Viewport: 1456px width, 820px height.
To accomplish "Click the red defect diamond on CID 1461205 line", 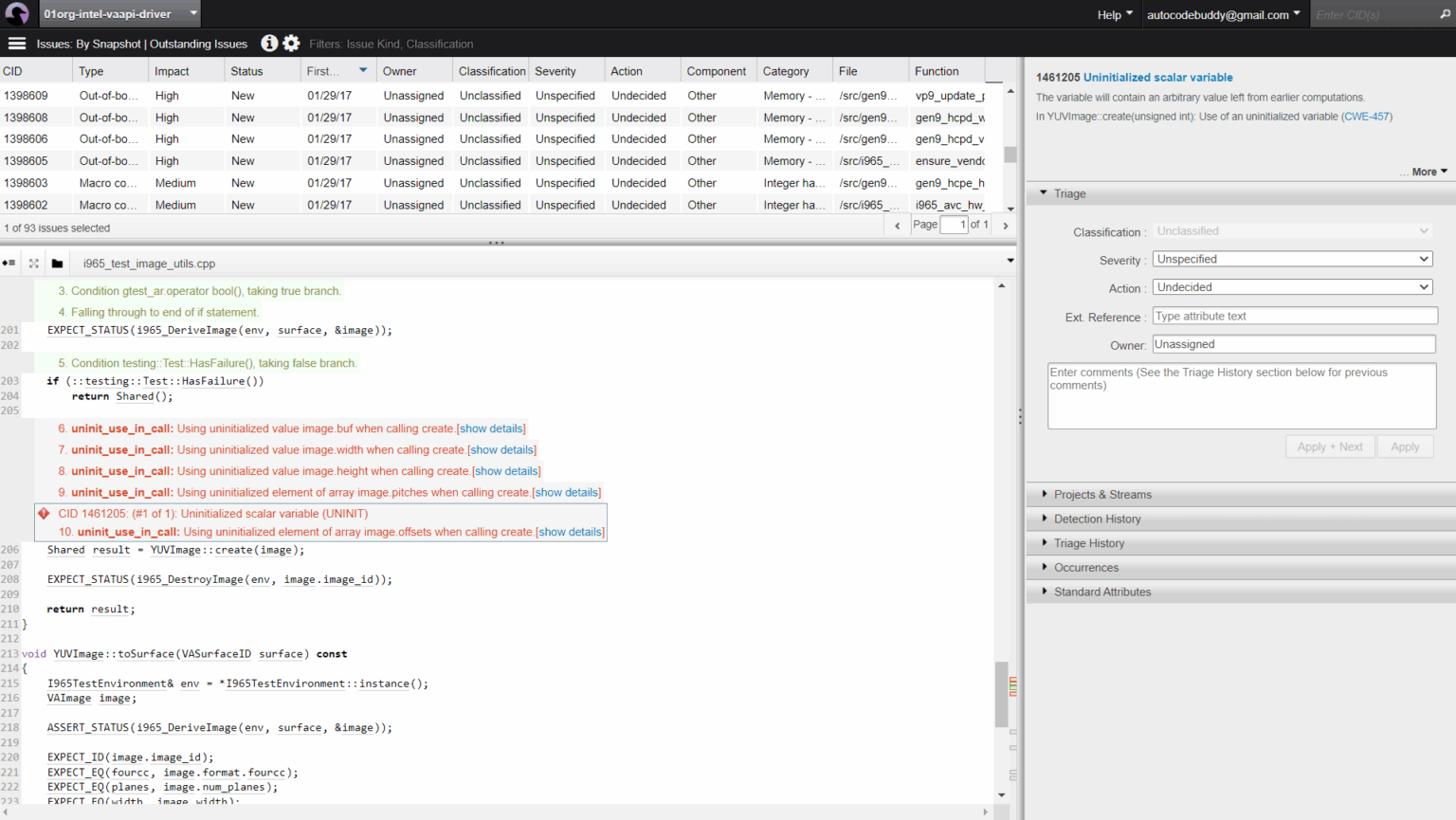I will (x=44, y=513).
